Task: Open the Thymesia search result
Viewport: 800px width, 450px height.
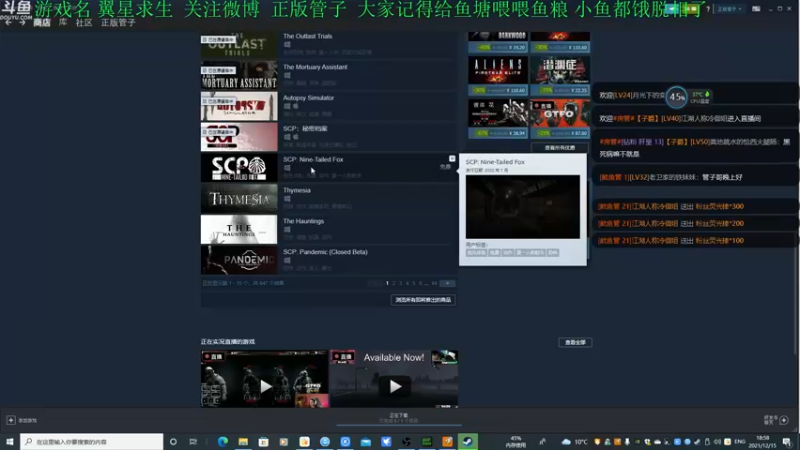Action: 329,198
